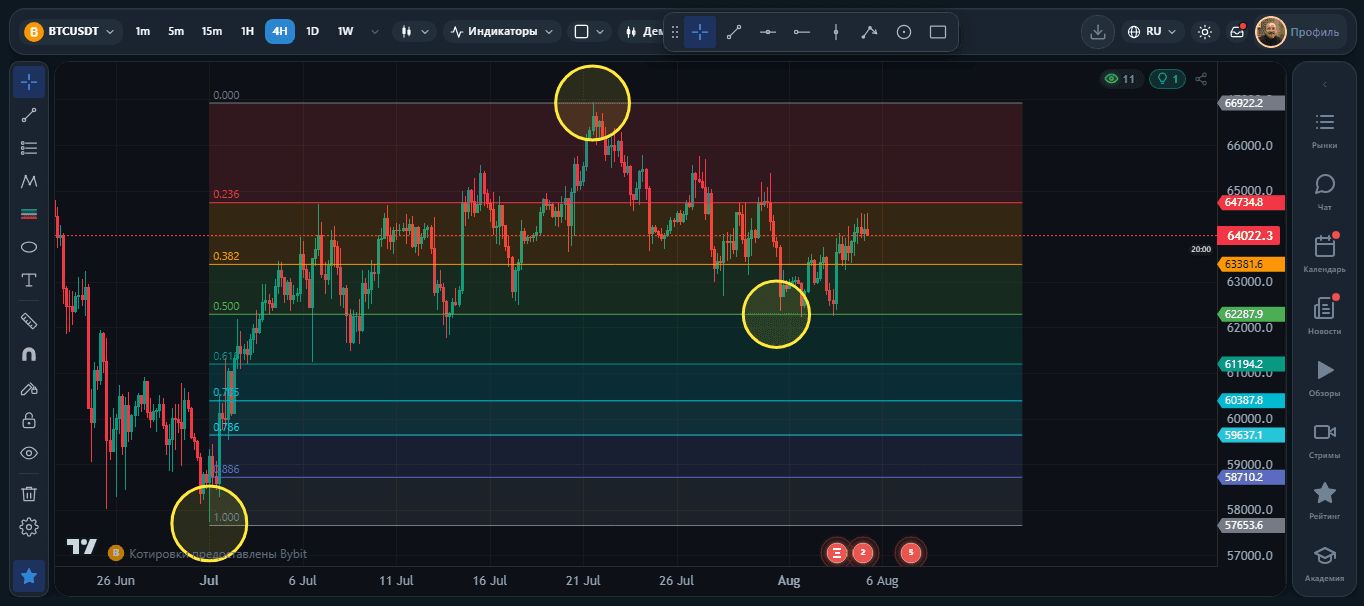Open the Обзоры reviews panel
The image size is (1364, 606).
(x=1325, y=378)
